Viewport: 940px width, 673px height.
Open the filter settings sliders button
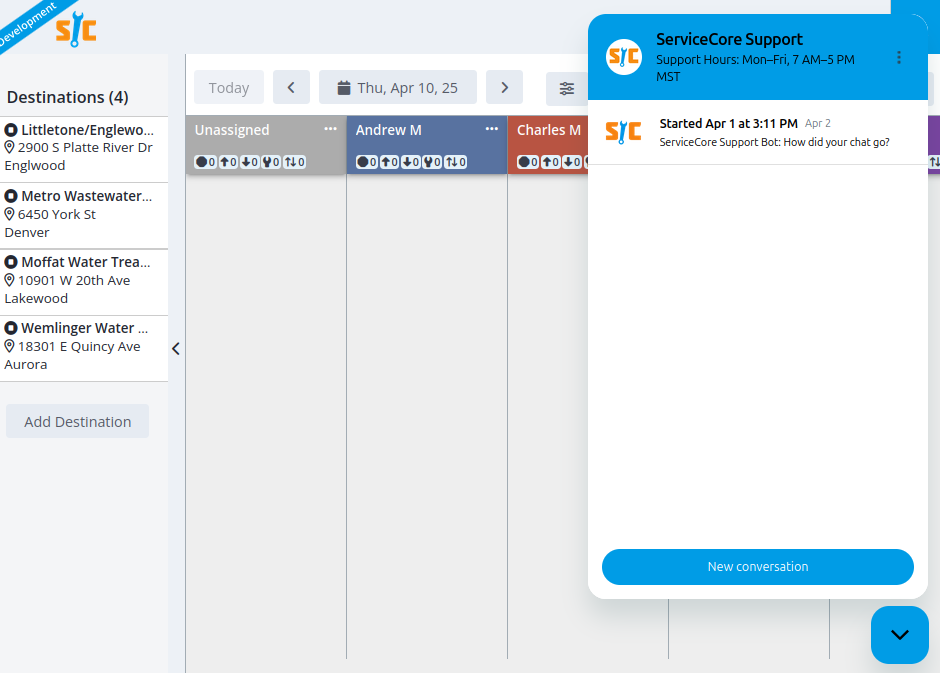coord(567,89)
